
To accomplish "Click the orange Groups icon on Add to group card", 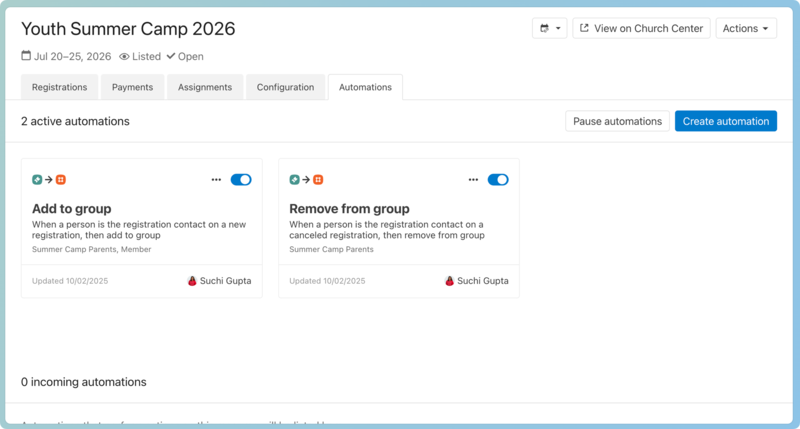I will (x=61, y=180).
